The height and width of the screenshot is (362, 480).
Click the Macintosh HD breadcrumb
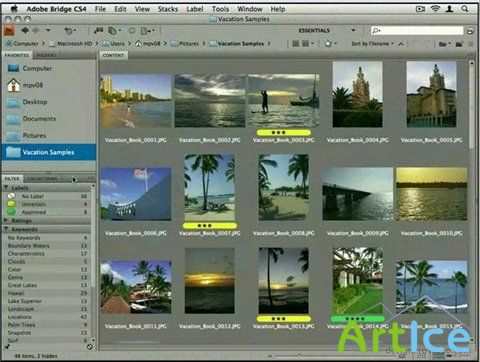click(x=71, y=44)
